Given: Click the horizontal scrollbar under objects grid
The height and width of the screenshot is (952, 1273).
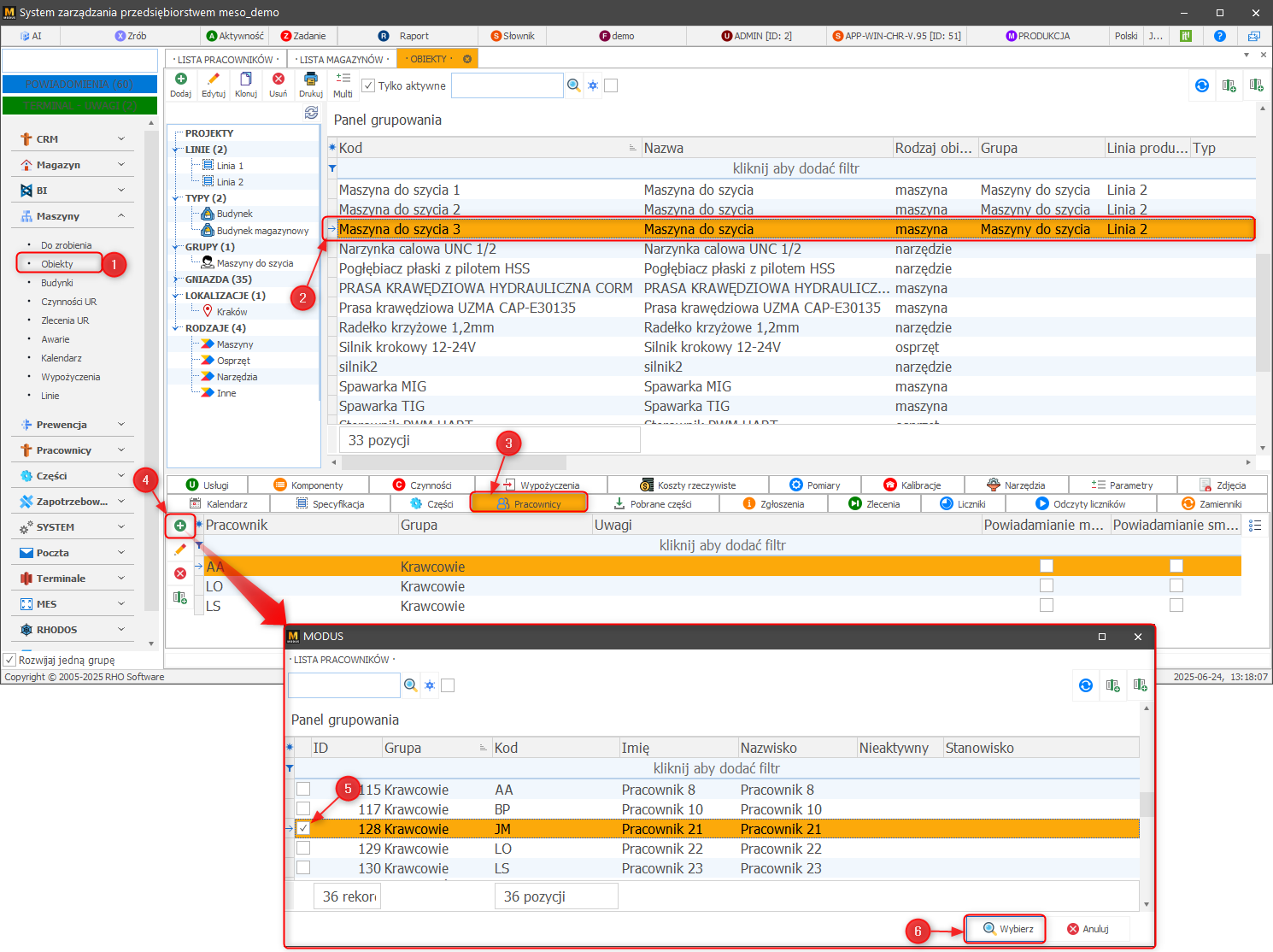Looking at the screenshot, I should (x=795, y=462).
